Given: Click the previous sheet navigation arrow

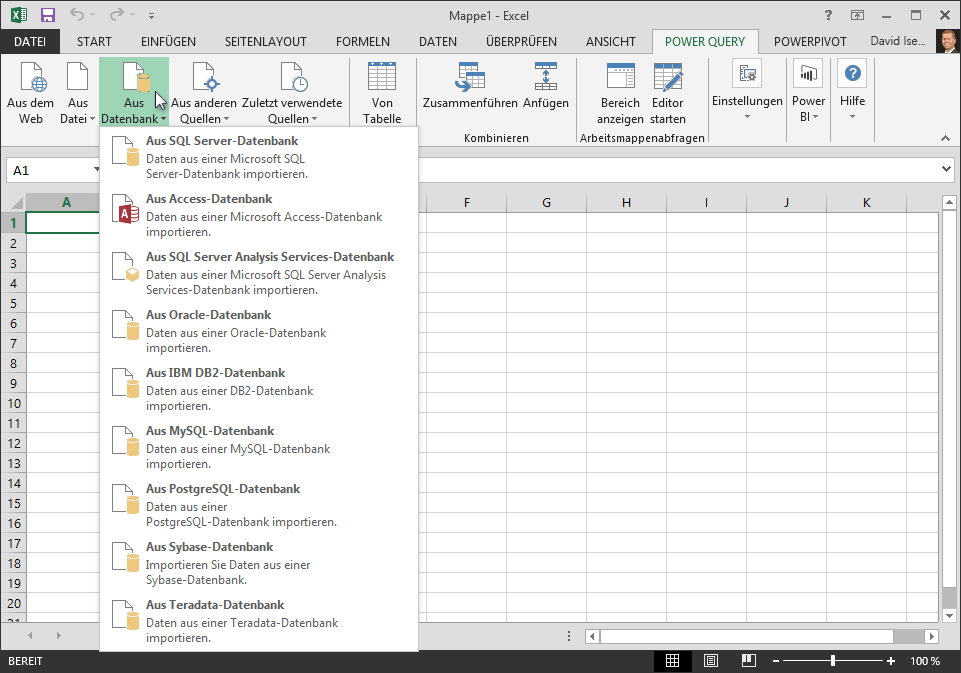Looking at the screenshot, I should coord(30,636).
